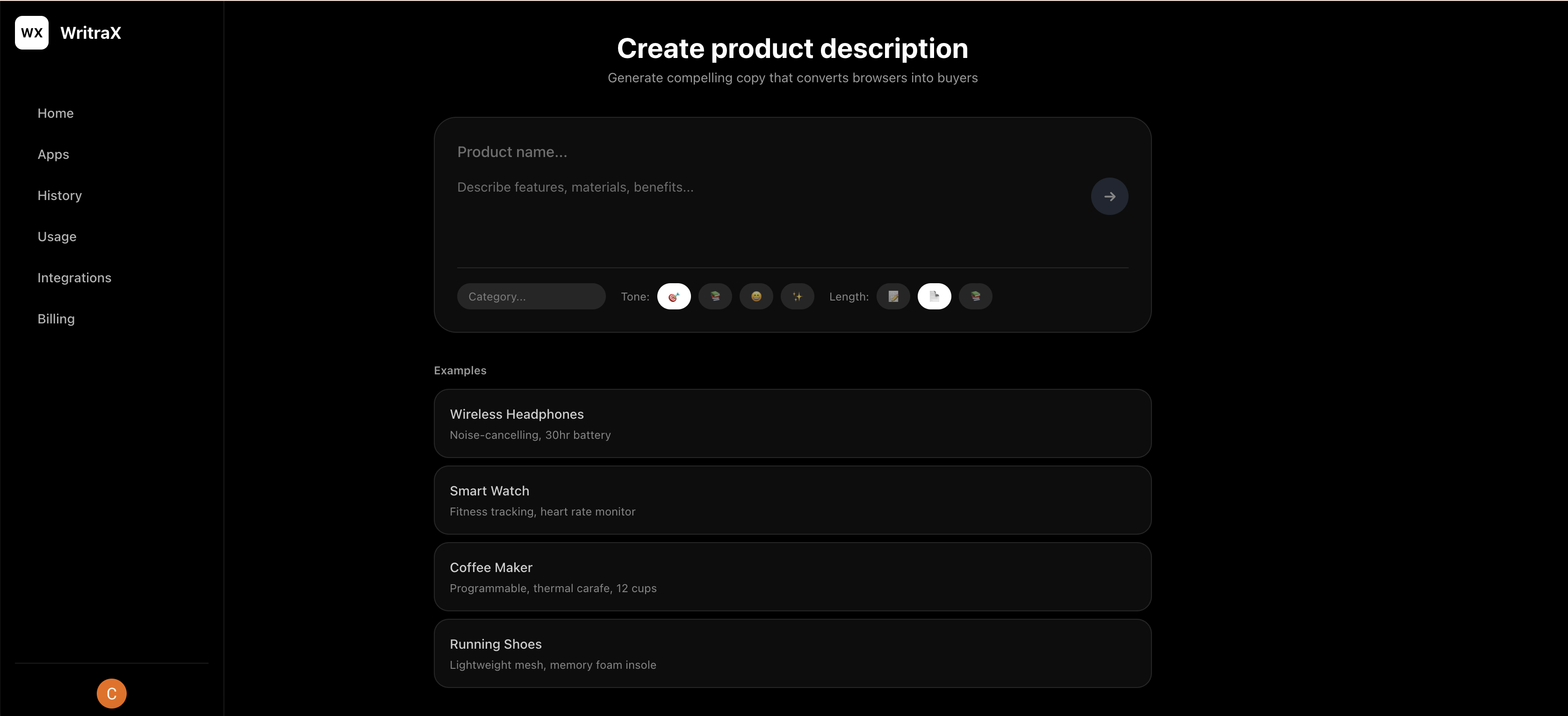1568x716 pixels.
Task: Open the History section
Action: click(x=59, y=195)
